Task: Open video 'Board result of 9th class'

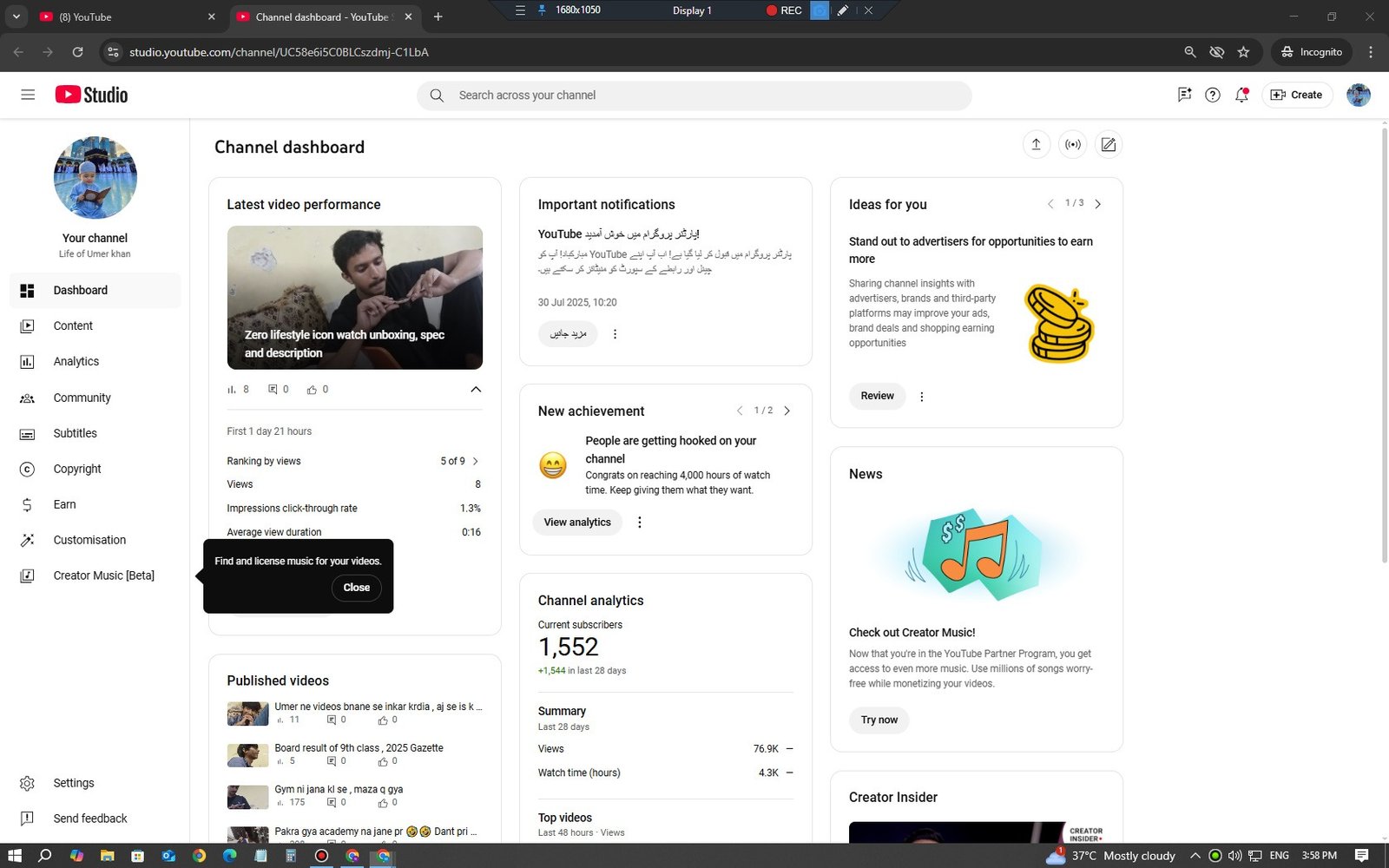Action: click(x=359, y=748)
